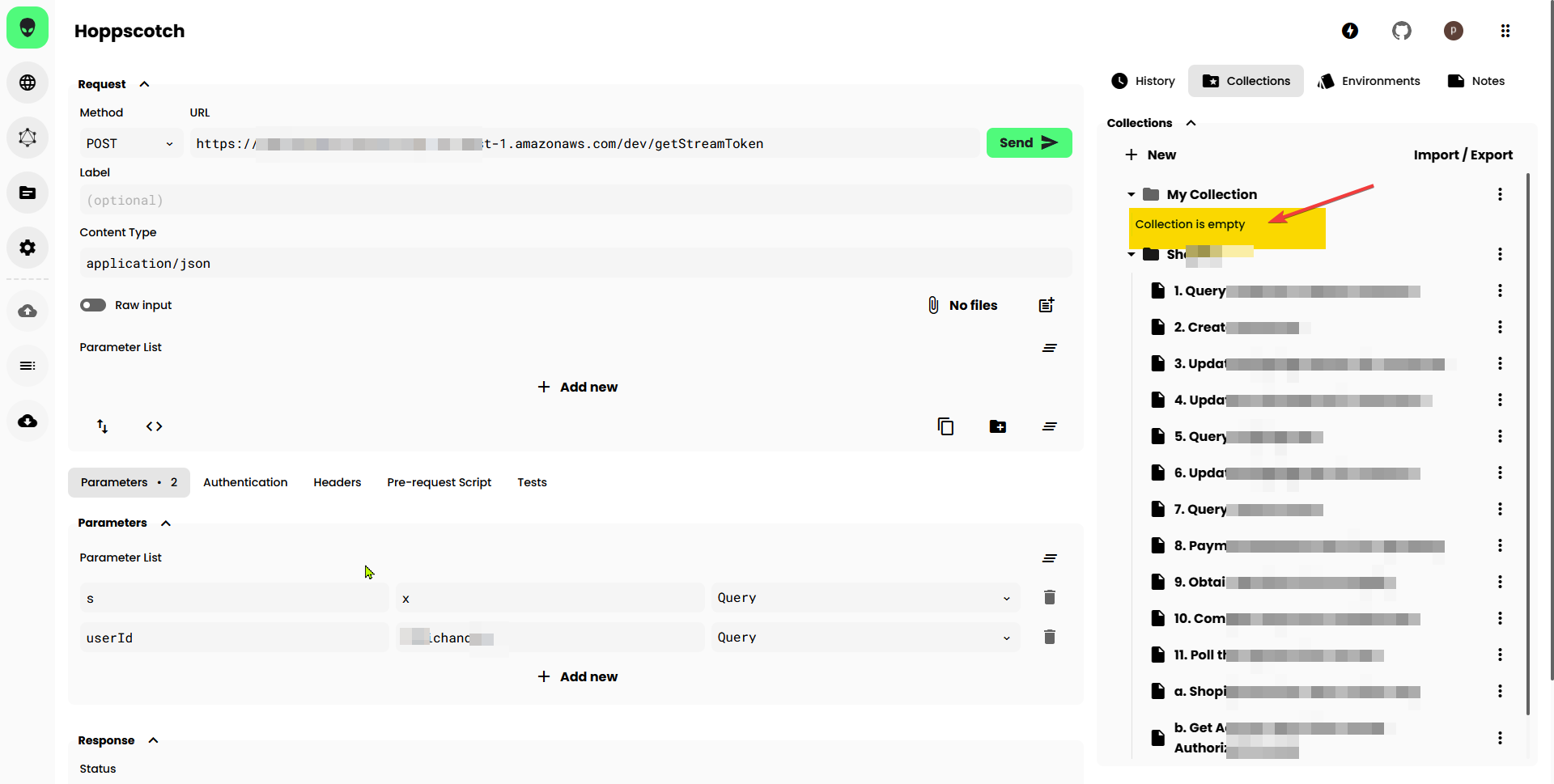The height and width of the screenshot is (784, 1554).
Task: Click the Hoppscotch alien logo
Action: (28, 28)
